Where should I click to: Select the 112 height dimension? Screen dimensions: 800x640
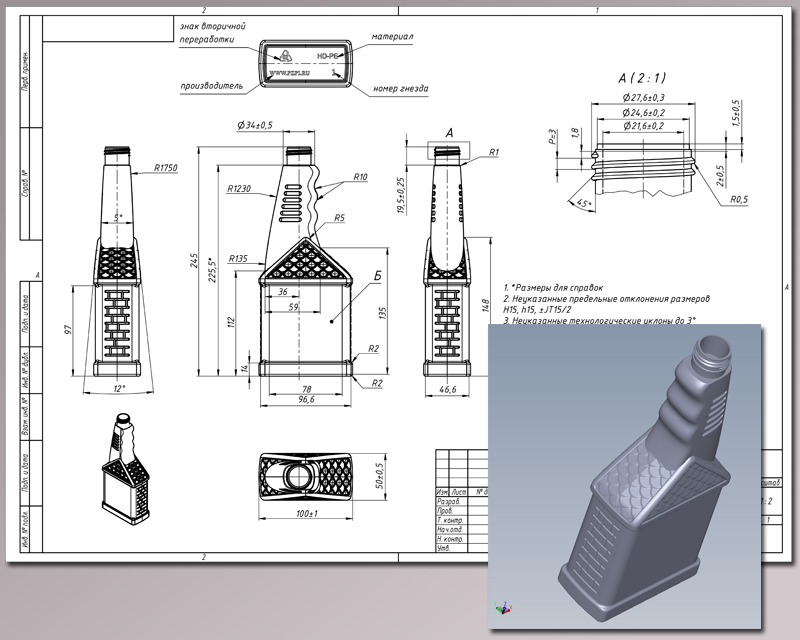click(231, 322)
